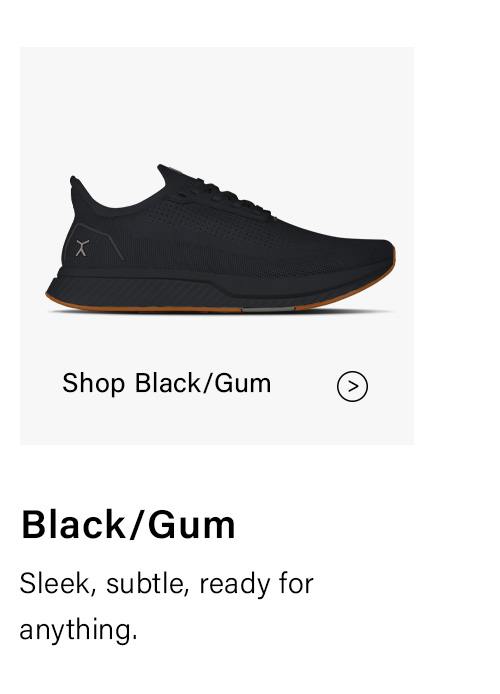Screen dimensions: 500x694
Task: Open the Shop Black/Gum link
Action: coord(166,383)
